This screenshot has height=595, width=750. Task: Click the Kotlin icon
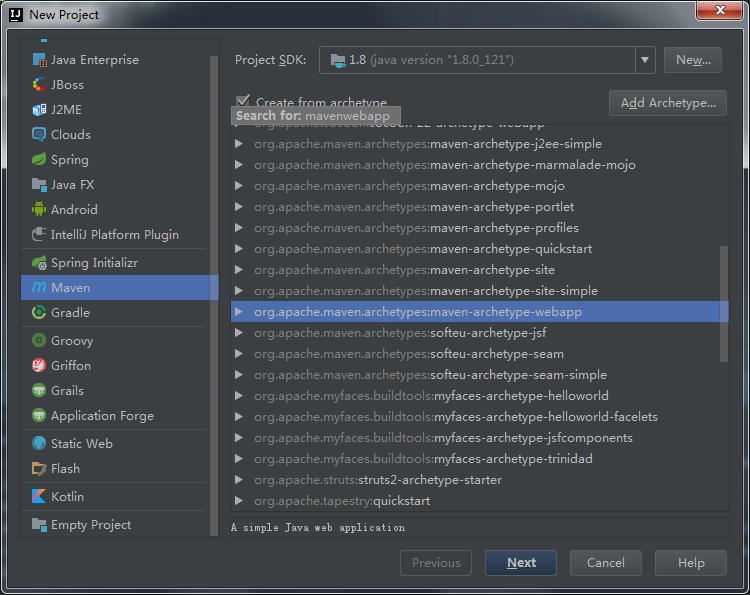pyautogui.click(x=39, y=496)
